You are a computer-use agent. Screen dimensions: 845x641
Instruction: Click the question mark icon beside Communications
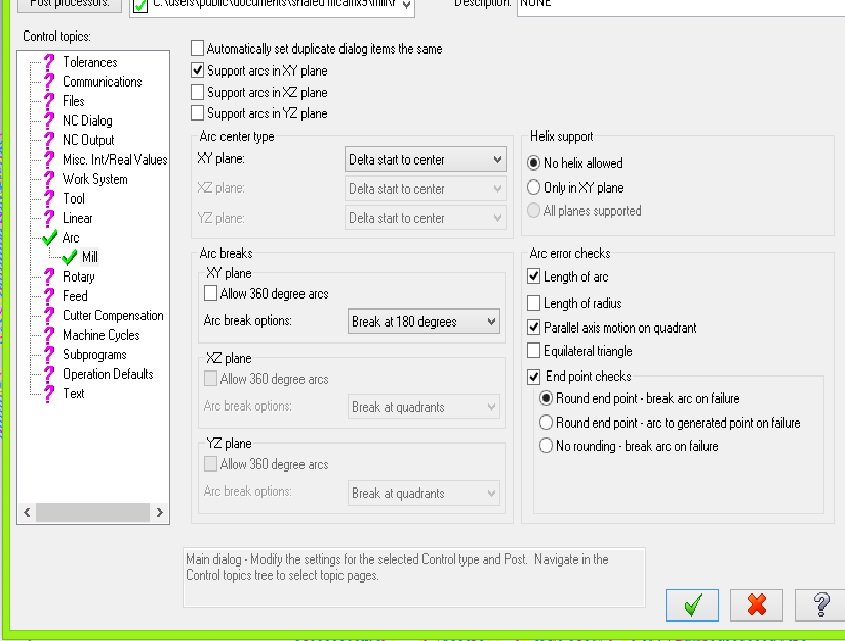coord(49,82)
